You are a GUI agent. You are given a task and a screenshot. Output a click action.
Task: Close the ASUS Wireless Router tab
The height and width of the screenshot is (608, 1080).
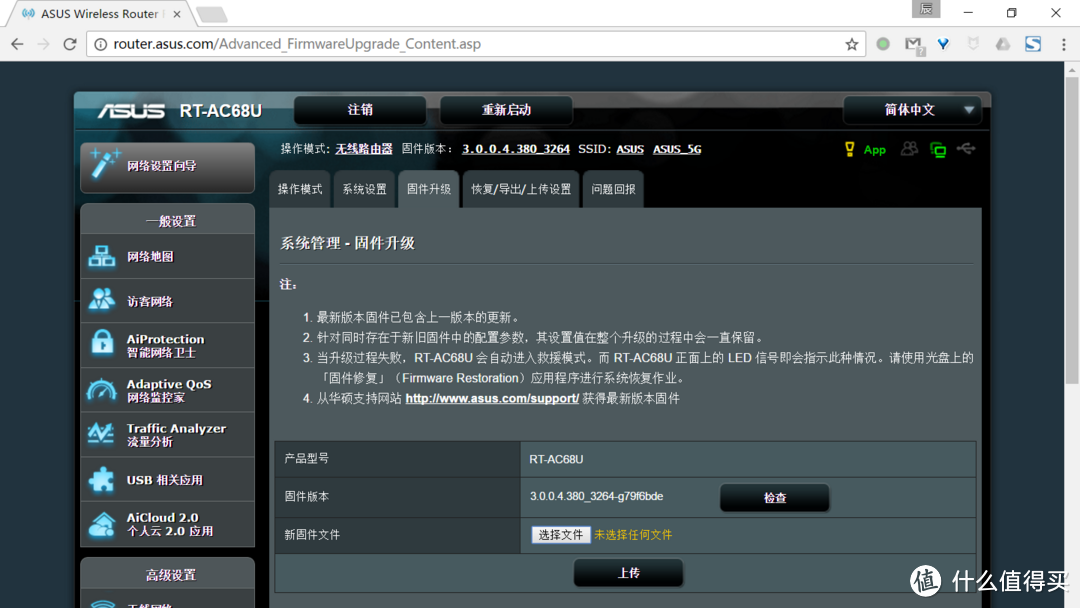coord(177,14)
